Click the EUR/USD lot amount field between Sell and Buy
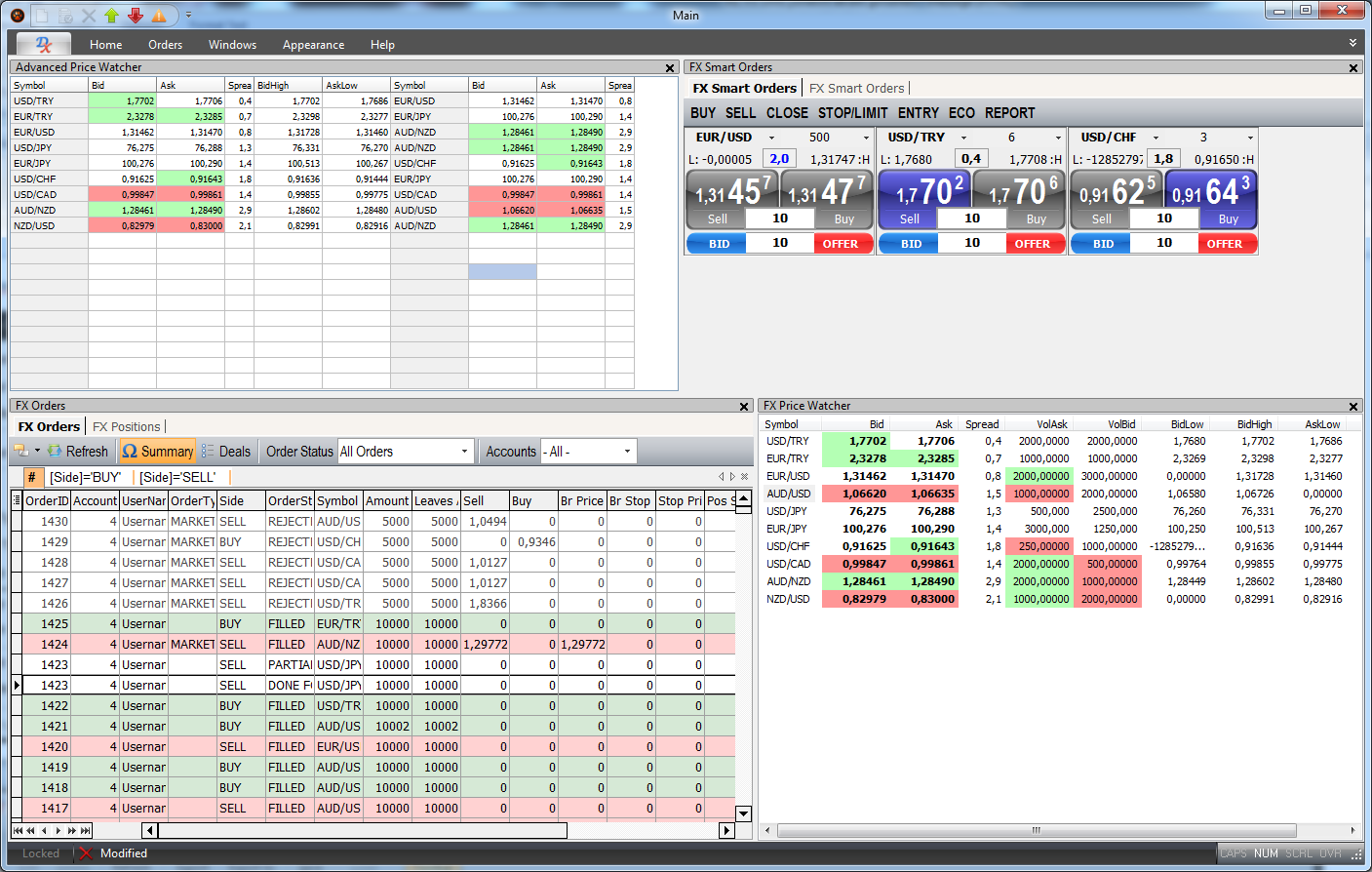Viewport: 1372px width, 872px height. click(x=780, y=218)
